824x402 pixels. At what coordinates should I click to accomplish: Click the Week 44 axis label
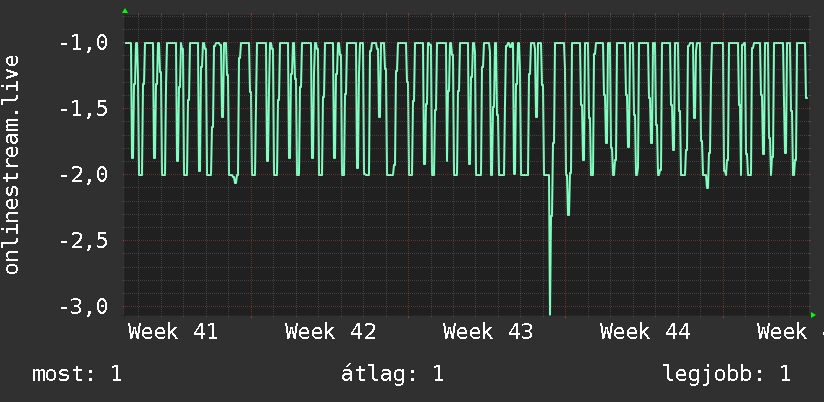click(x=645, y=332)
